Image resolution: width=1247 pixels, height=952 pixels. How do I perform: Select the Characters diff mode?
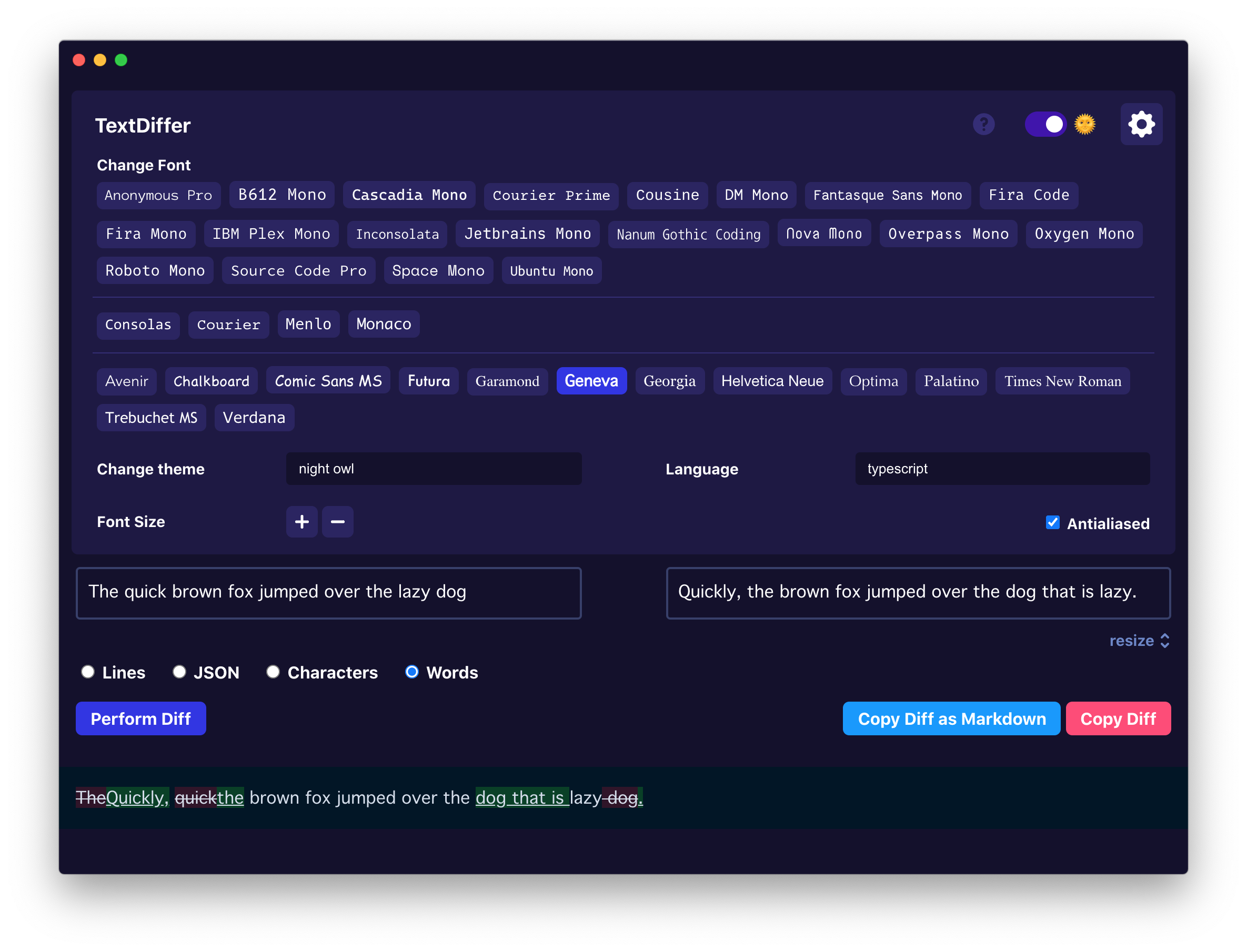click(x=273, y=672)
